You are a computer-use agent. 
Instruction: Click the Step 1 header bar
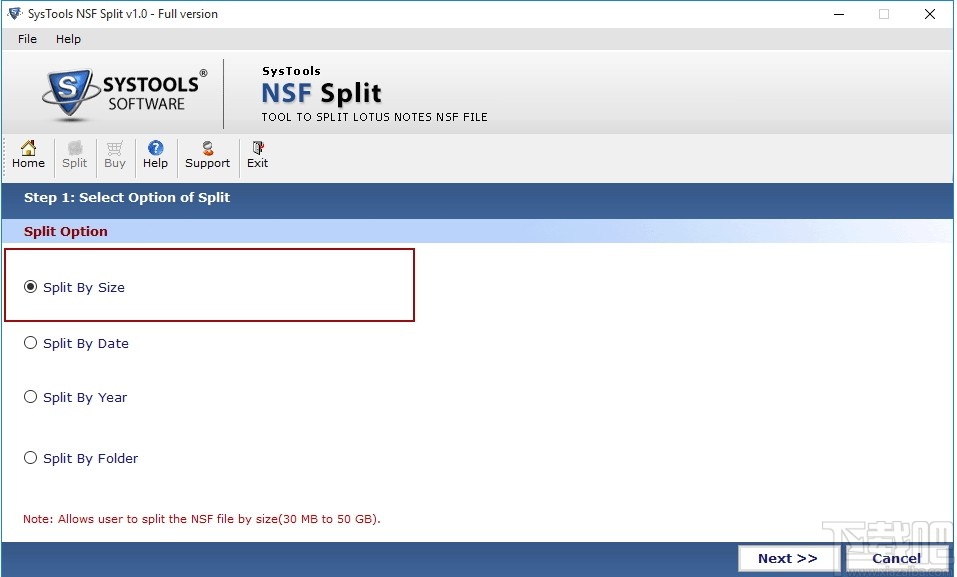[x=127, y=197]
